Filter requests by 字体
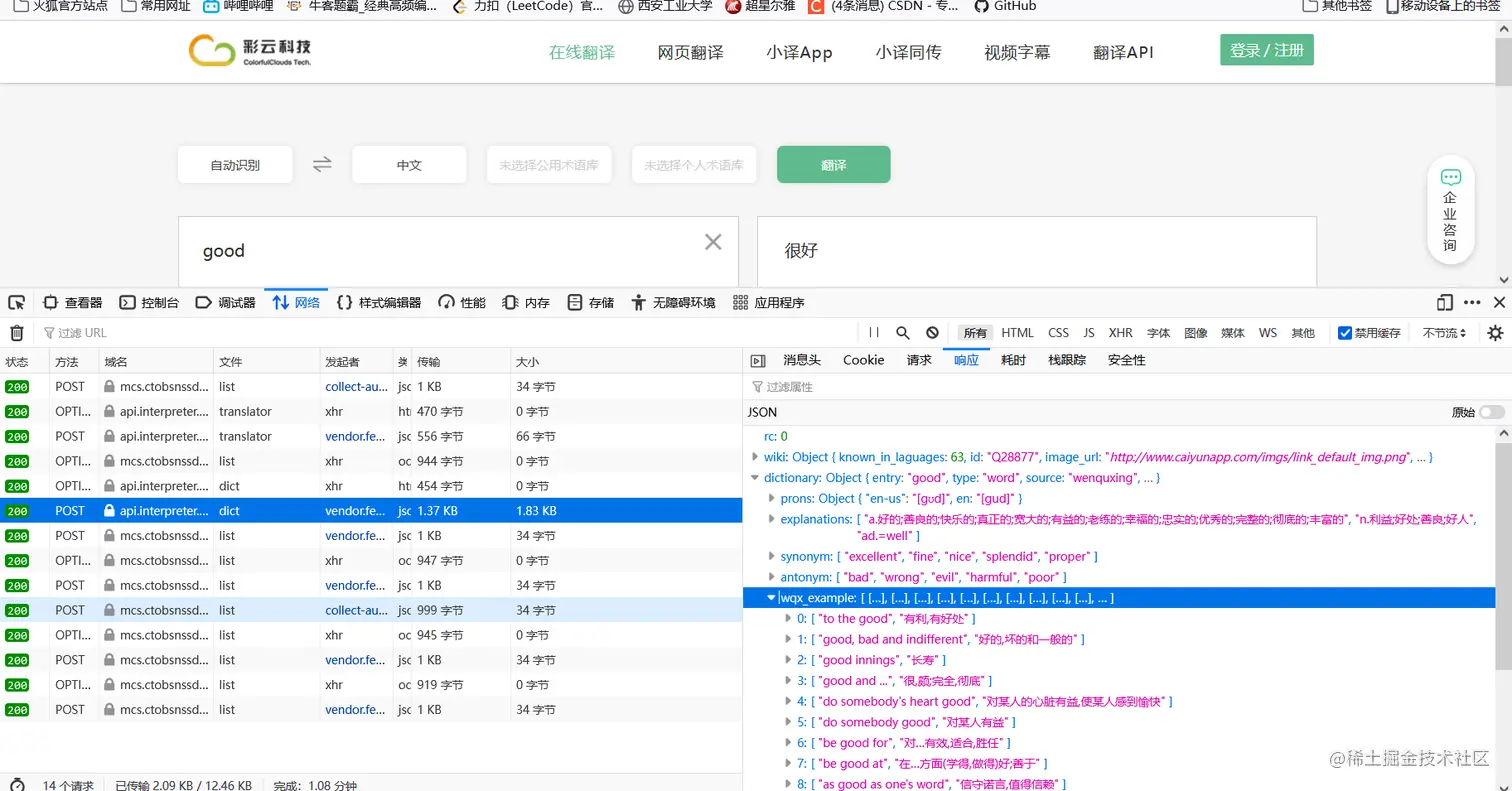The height and width of the screenshot is (791, 1512). pos(1158,333)
